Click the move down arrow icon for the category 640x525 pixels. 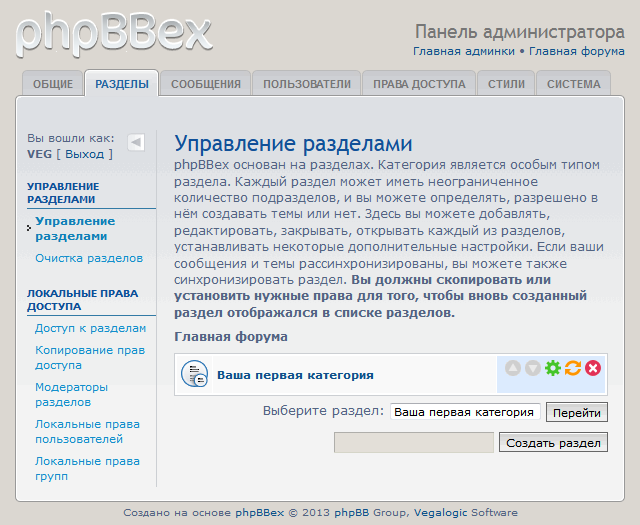pyautogui.click(x=533, y=368)
